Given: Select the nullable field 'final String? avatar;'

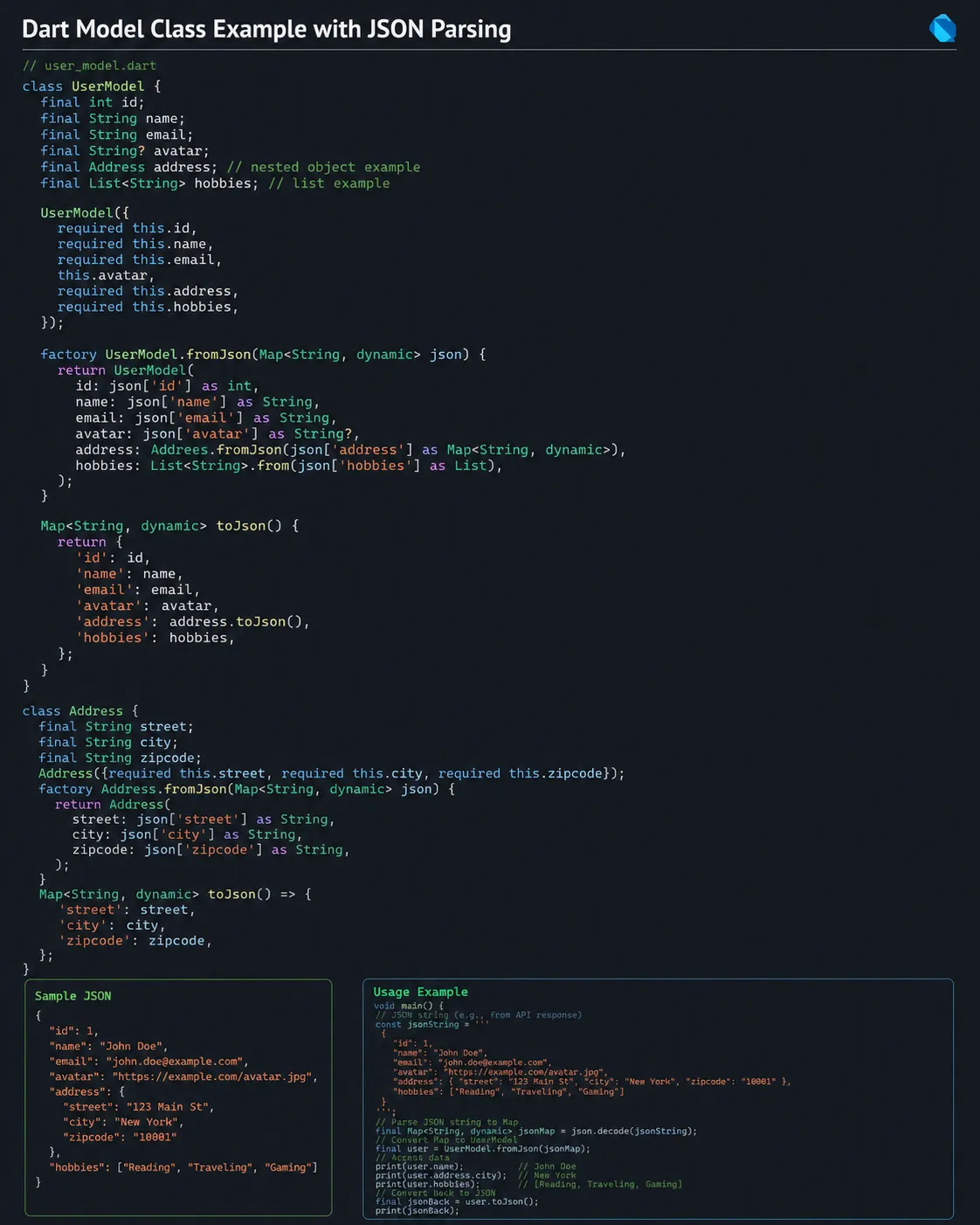Looking at the screenshot, I should coord(125,150).
